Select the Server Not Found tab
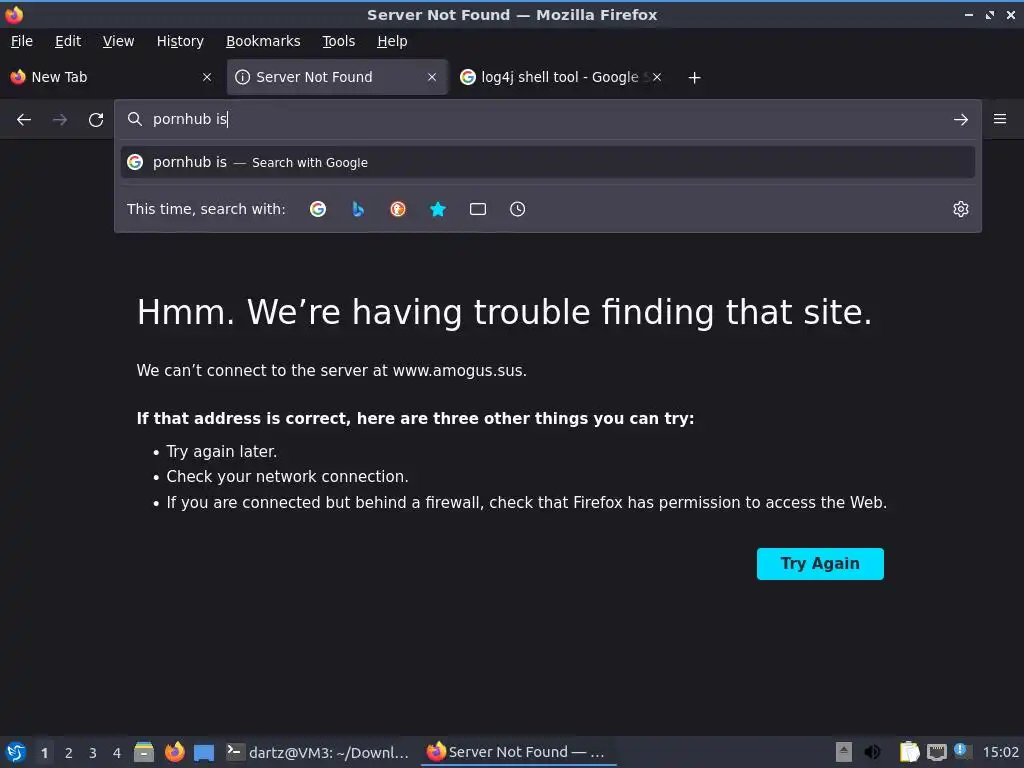 338,77
